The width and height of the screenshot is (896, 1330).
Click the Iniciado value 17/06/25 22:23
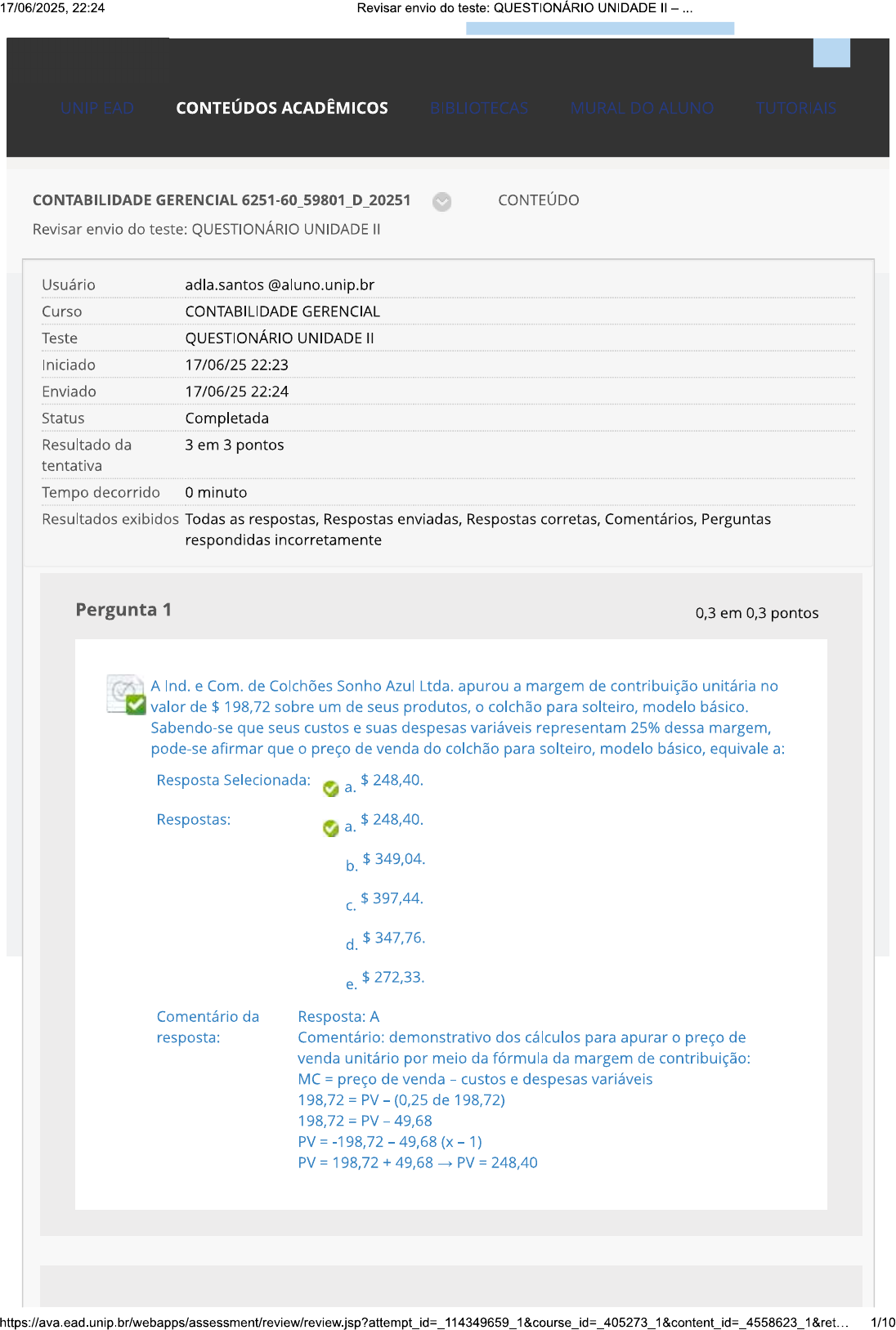tap(236, 365)
